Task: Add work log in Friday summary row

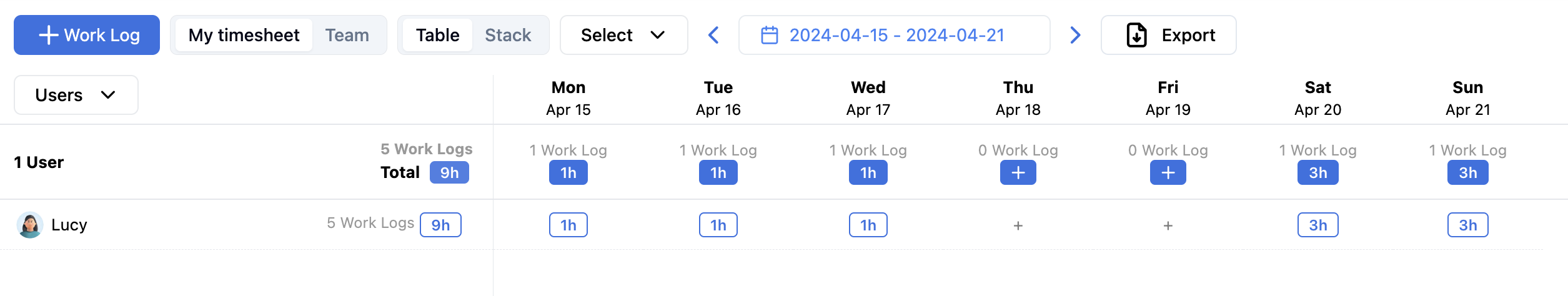Action: point(1168,173)
